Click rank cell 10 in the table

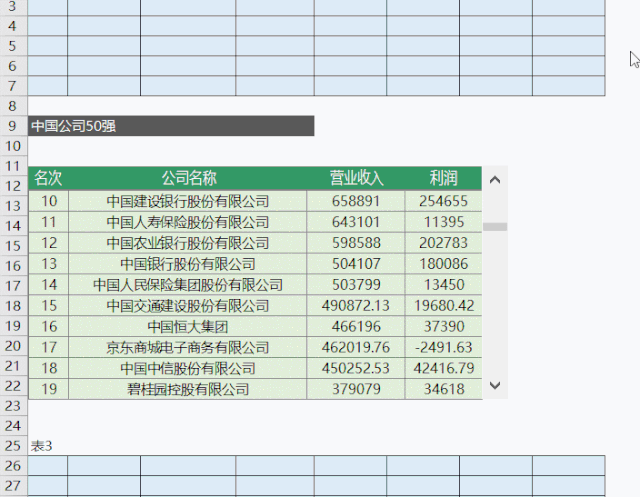(49, 201)
